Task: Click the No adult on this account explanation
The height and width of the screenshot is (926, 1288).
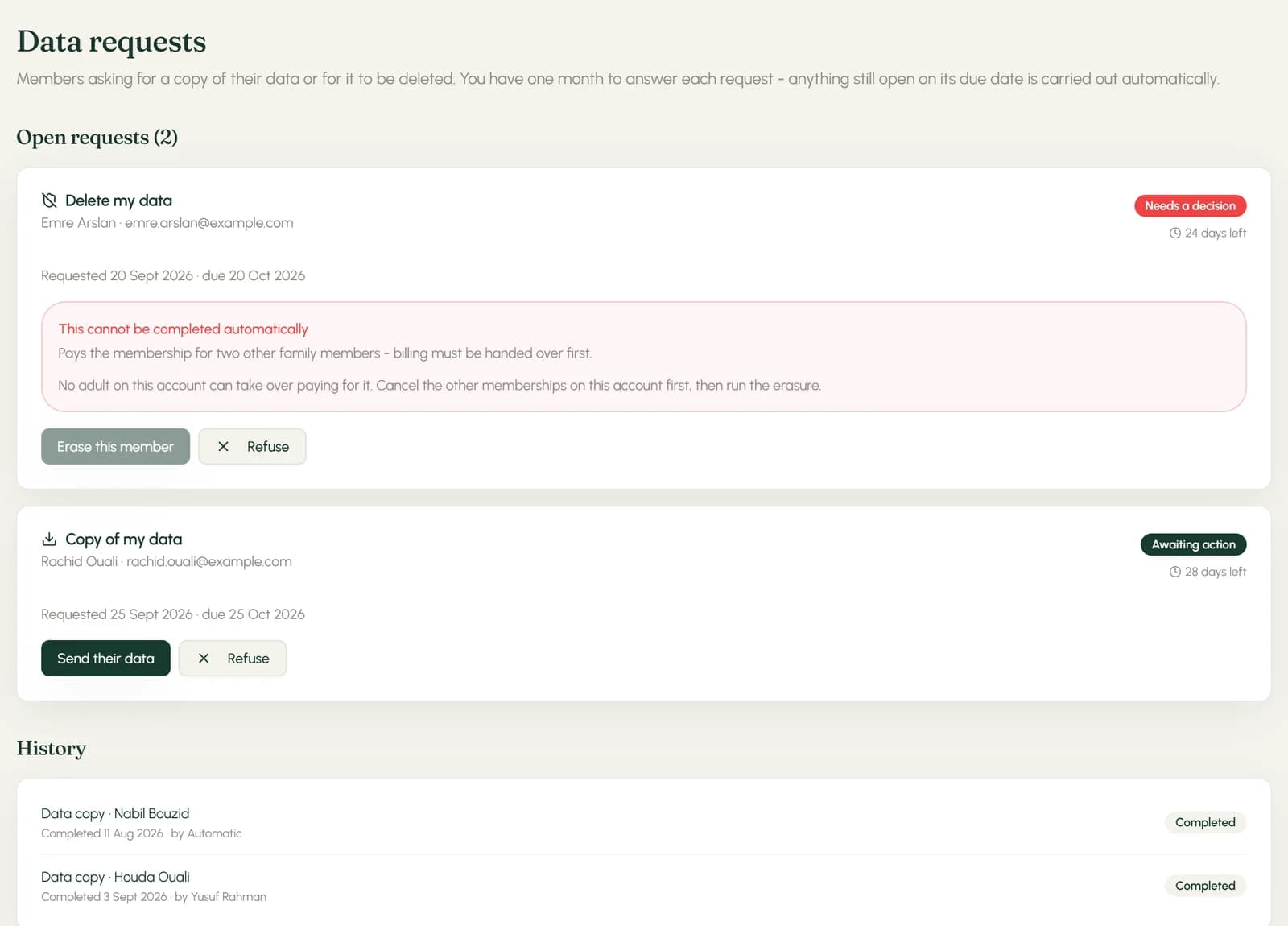Action: tap(440, 386)
